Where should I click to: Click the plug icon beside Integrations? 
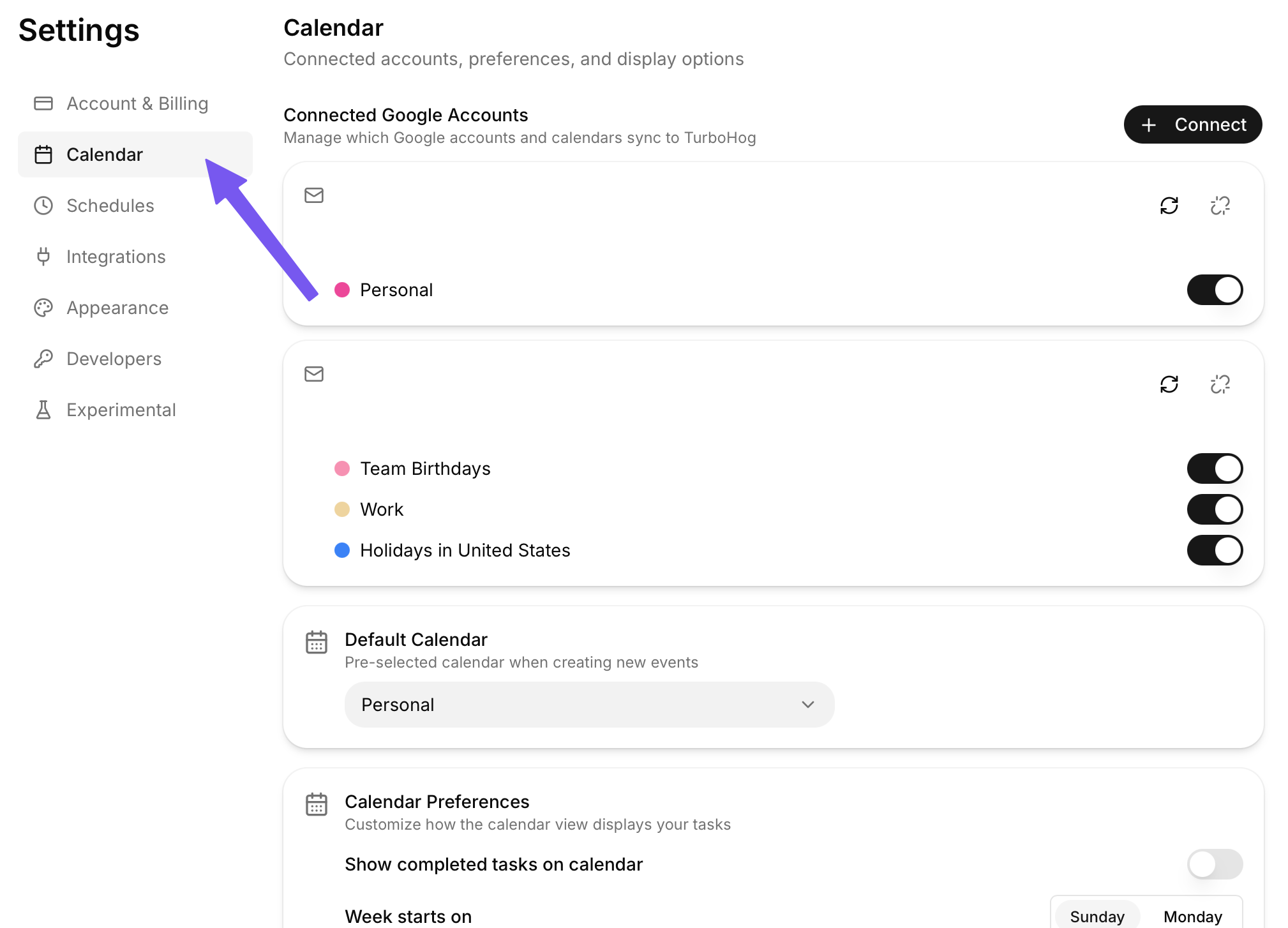43,257
